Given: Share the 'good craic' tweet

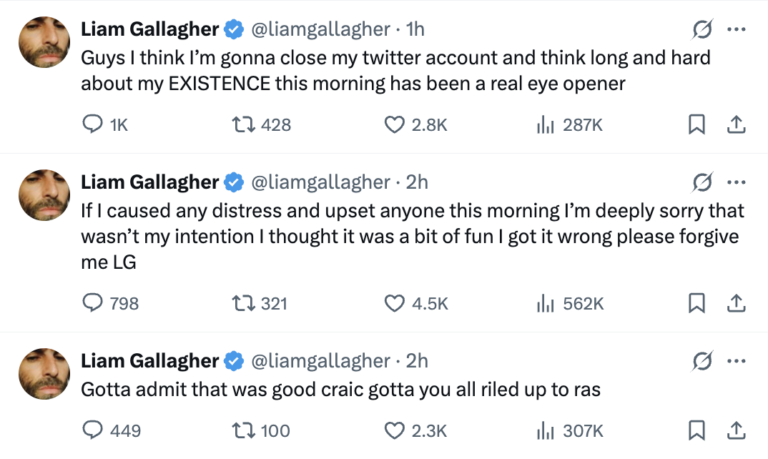Looking at the screenshot, I should 735,431.
